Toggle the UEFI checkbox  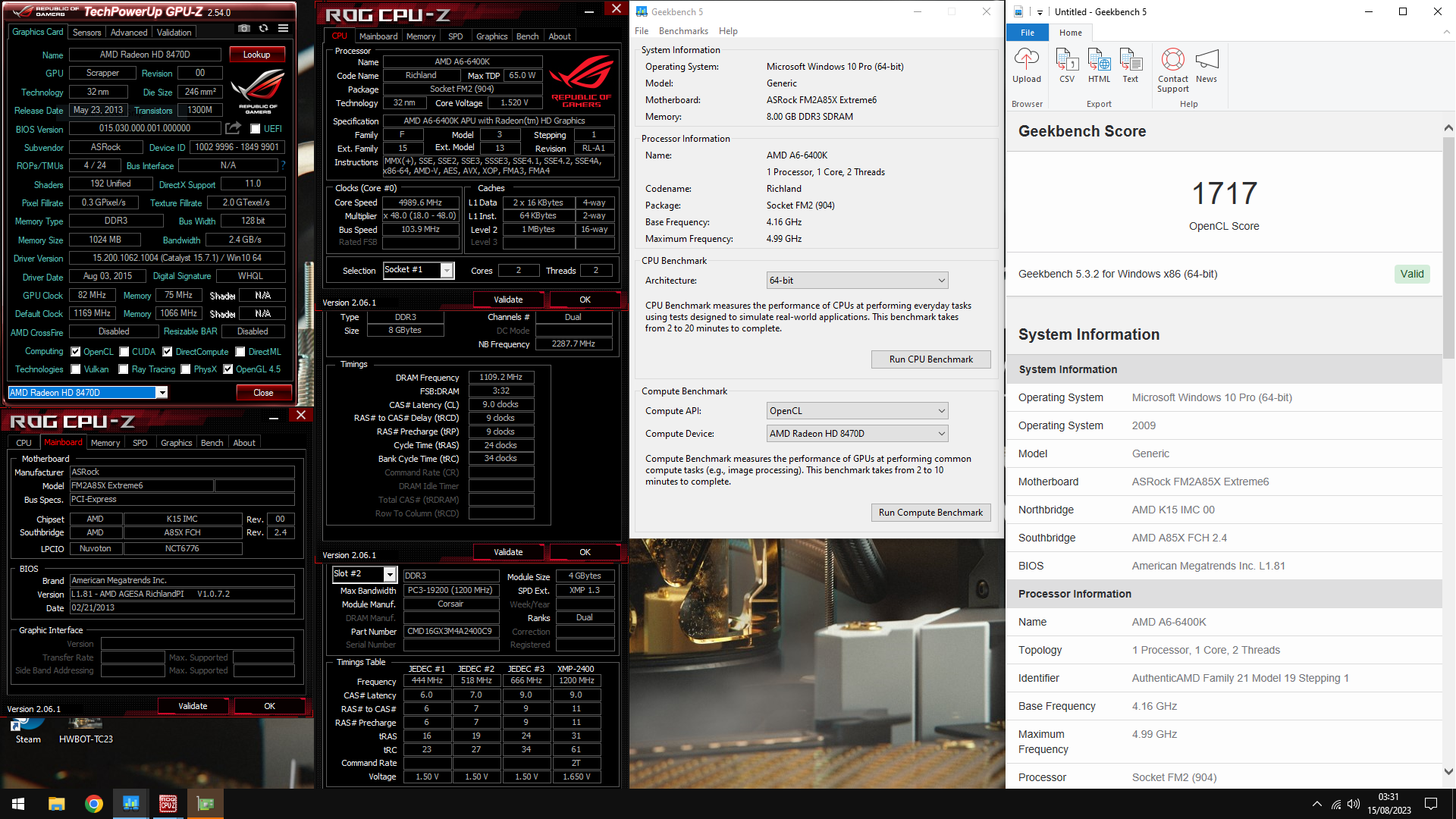tap(256, 129)
